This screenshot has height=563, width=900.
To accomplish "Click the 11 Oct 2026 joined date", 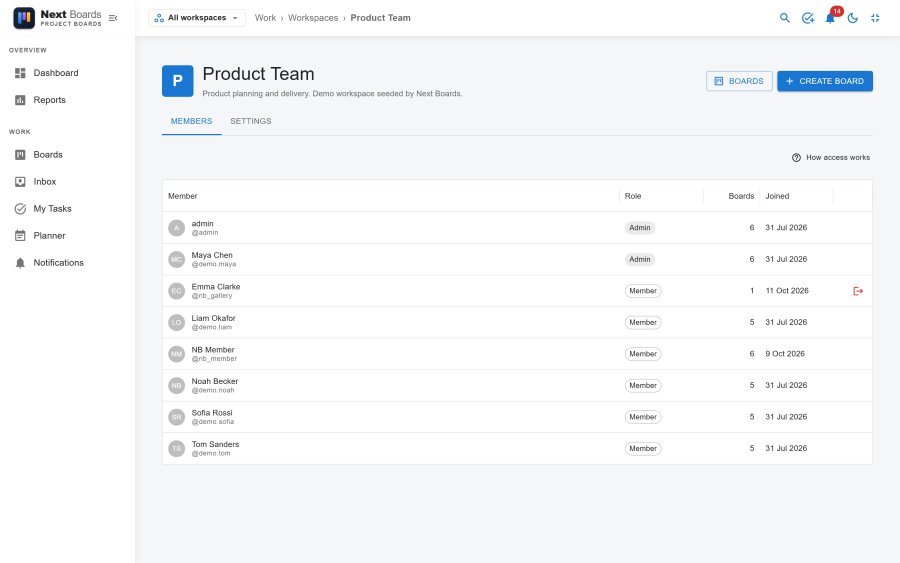I will [x=787, y=291].
